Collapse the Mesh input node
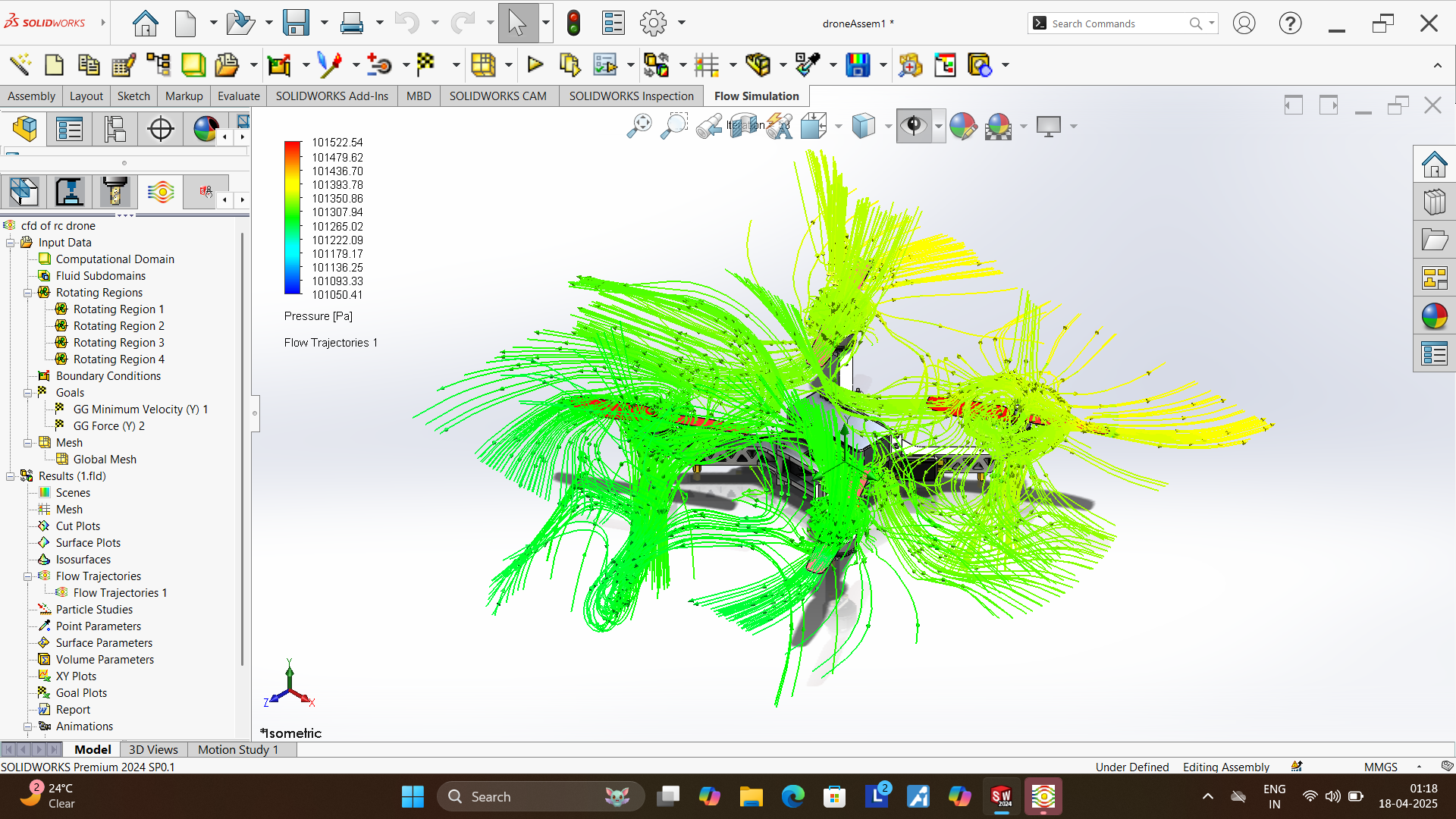1456x819 pixels. click(28, 443)
